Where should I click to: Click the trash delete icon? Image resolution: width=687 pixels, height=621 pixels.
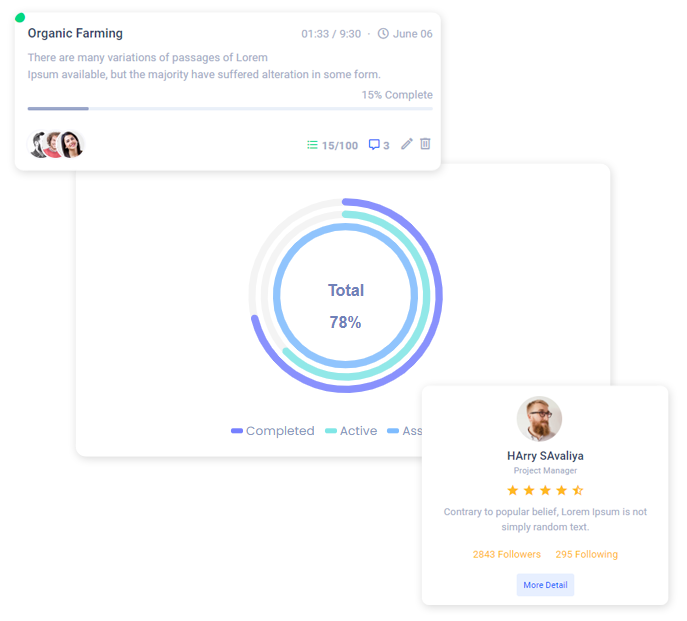[x=425, y=144]
